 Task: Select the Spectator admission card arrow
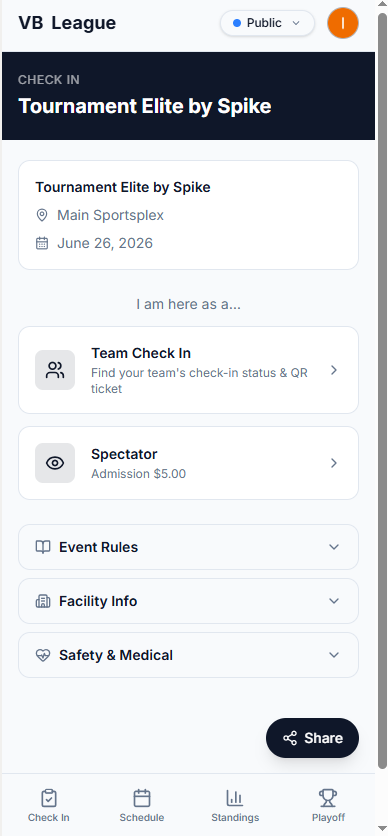point(334,463)
